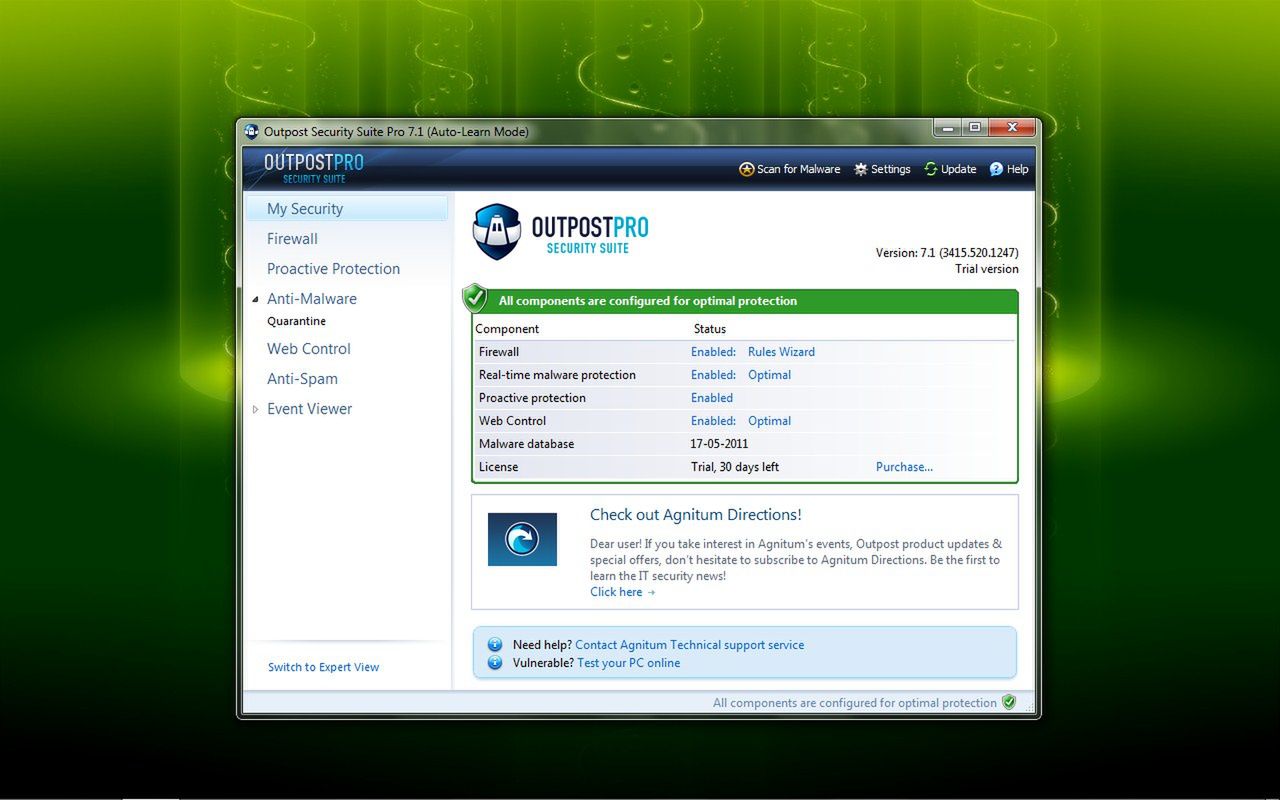The image size is (1280, 800).
Task: Click the info icon beside Need help
Action: tap(495, 645)
